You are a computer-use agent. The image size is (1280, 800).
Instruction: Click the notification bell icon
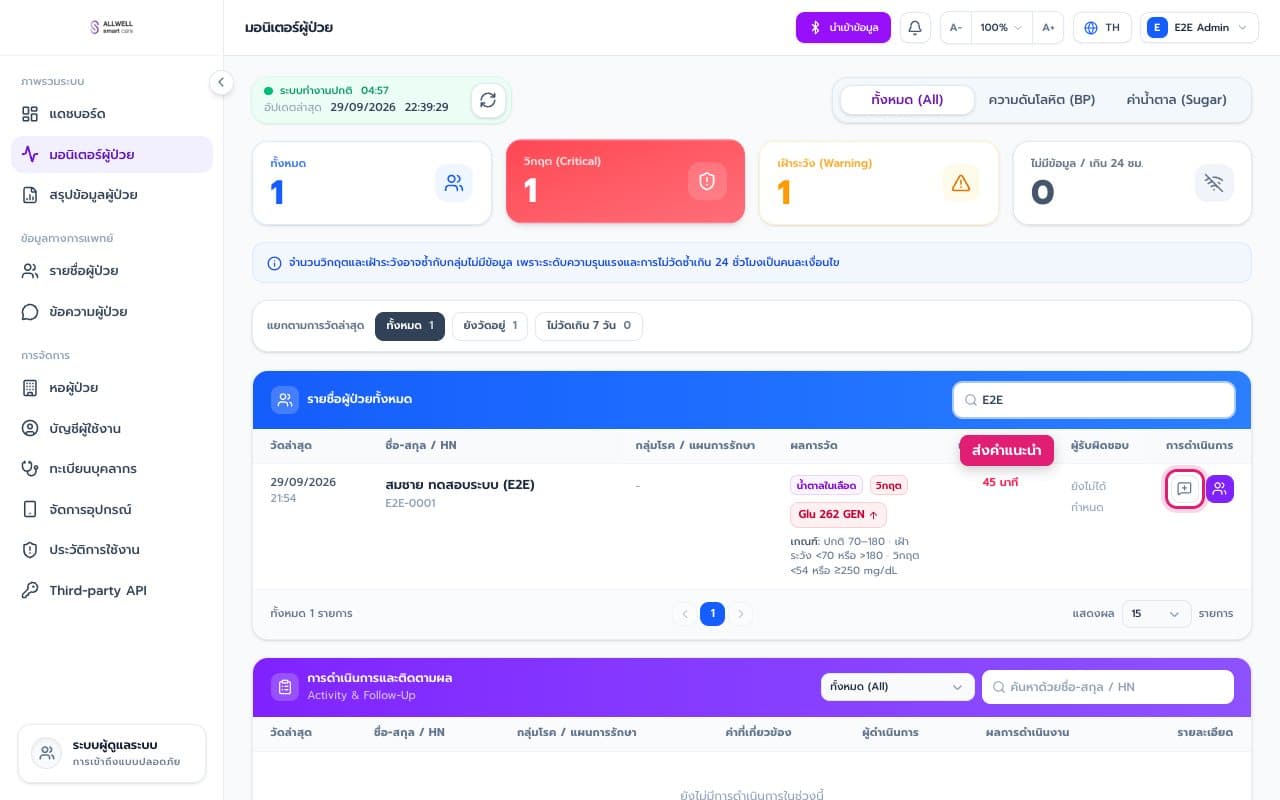click(915, 28)
